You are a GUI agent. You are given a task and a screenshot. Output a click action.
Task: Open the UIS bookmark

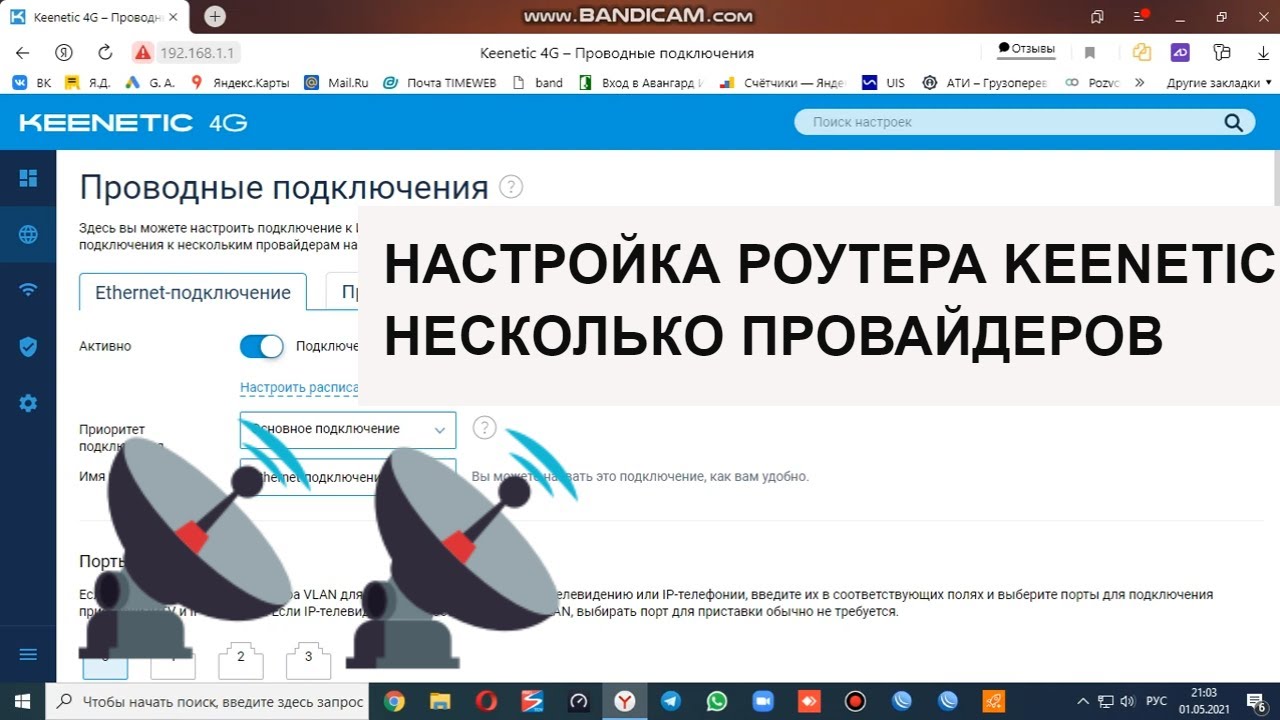[x=883, y=83]
